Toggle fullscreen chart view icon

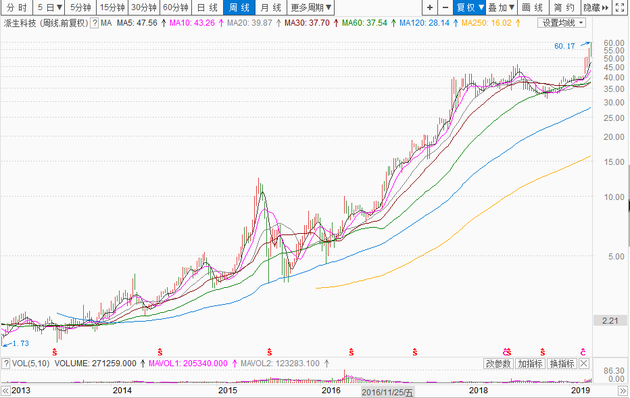click(620, 7)
